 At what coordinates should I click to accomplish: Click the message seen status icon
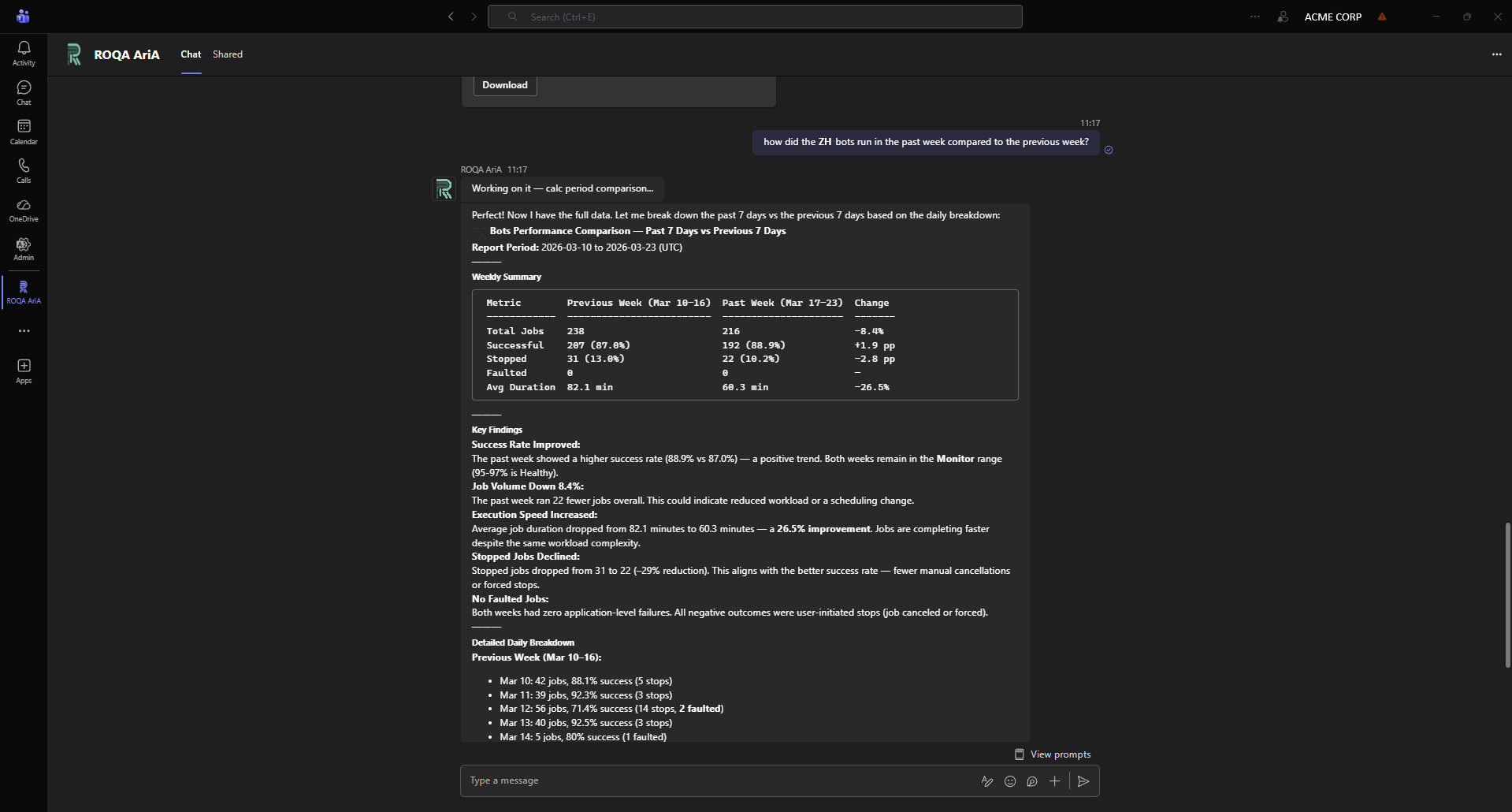1109,150
